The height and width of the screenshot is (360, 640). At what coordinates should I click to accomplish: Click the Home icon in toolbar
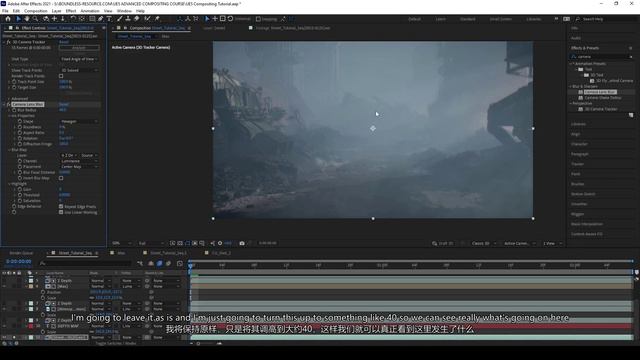8,19
